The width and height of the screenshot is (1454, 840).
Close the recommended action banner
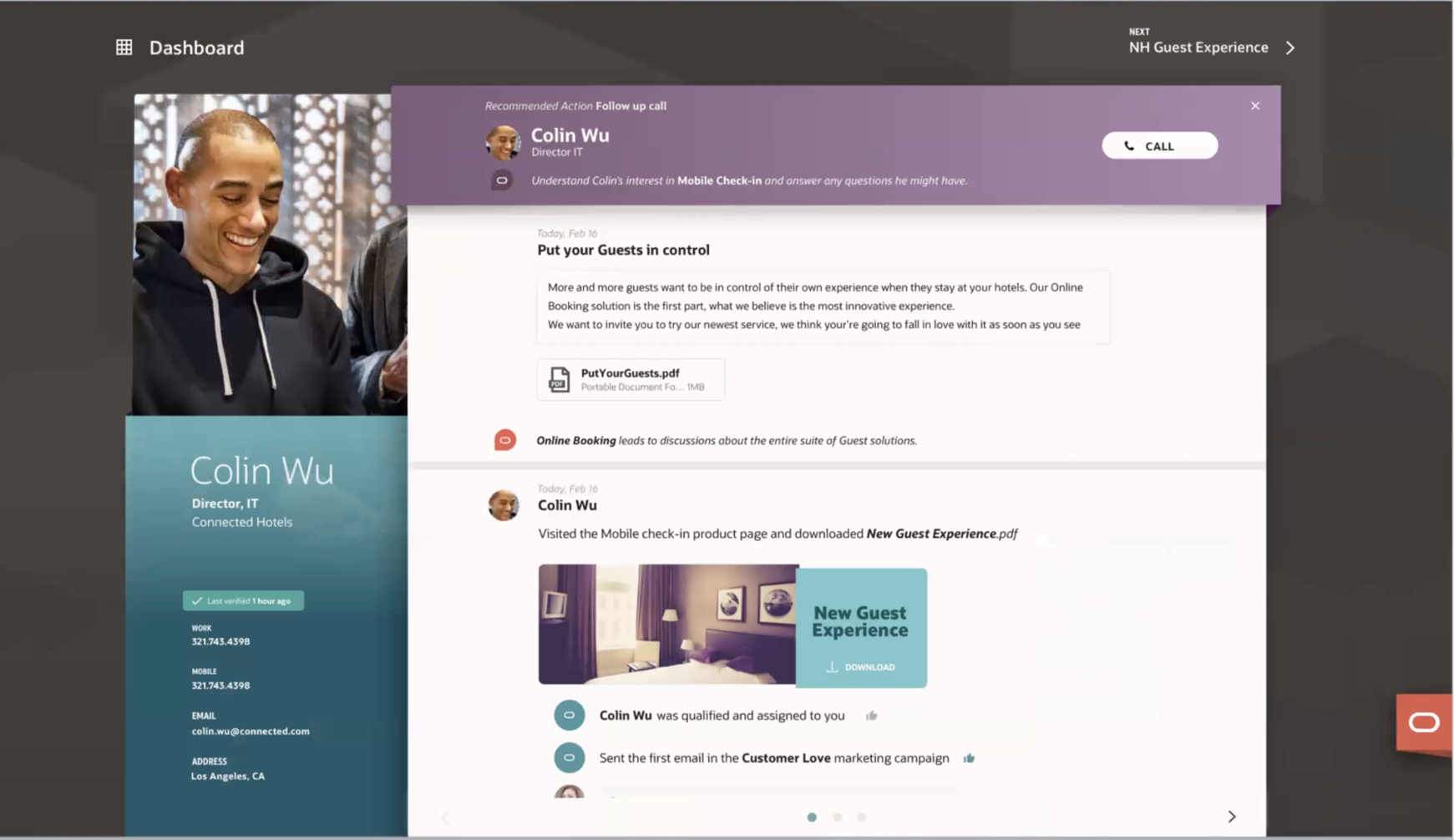pos(1254,106)
